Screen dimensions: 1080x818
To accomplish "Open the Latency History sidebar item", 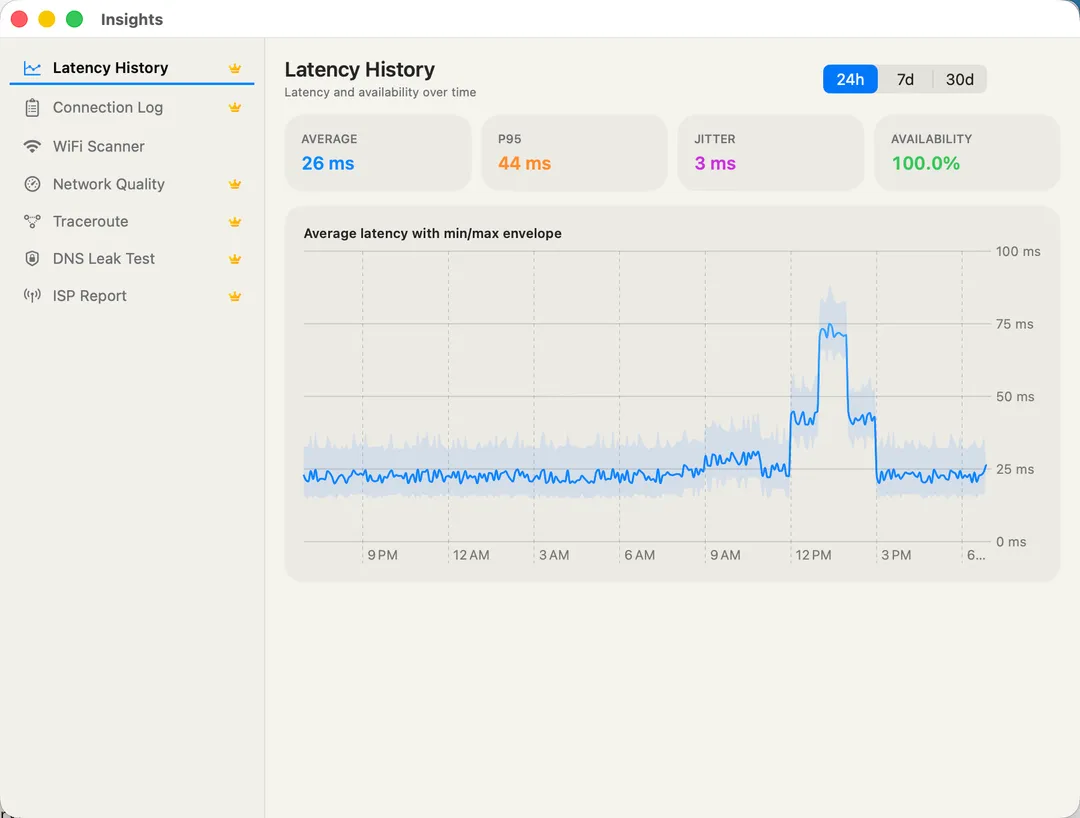I will (x=132, y=67).
